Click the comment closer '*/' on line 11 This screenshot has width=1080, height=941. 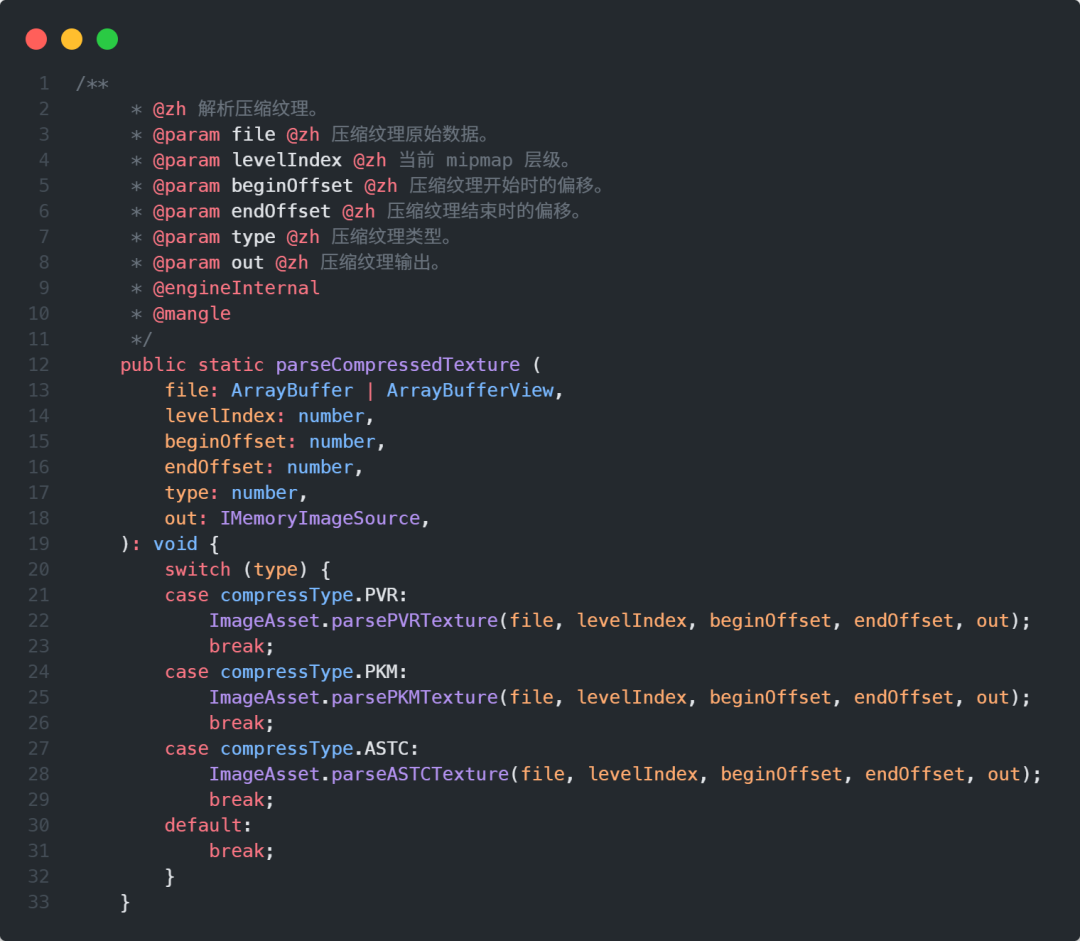pyautogui.click(x=141, y=339)
